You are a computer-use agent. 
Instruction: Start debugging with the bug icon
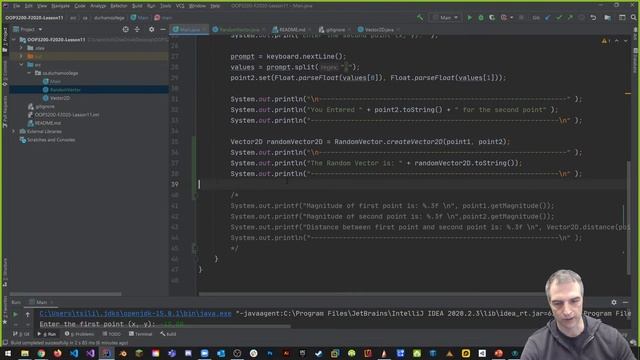(x=481, y=18)
